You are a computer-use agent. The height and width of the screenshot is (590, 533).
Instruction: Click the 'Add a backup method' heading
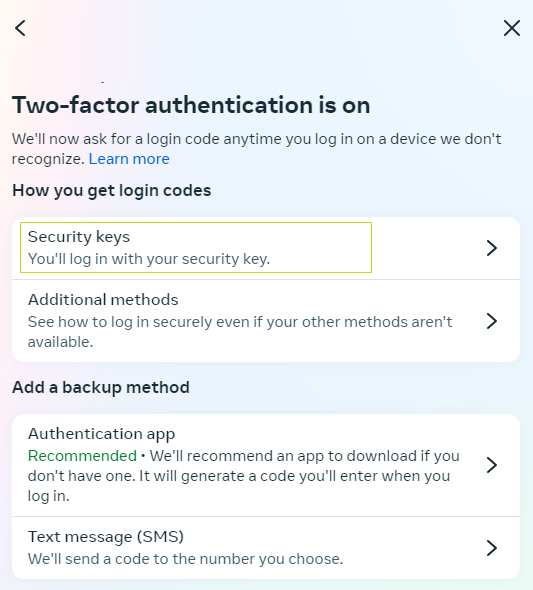tap(101, 388)
